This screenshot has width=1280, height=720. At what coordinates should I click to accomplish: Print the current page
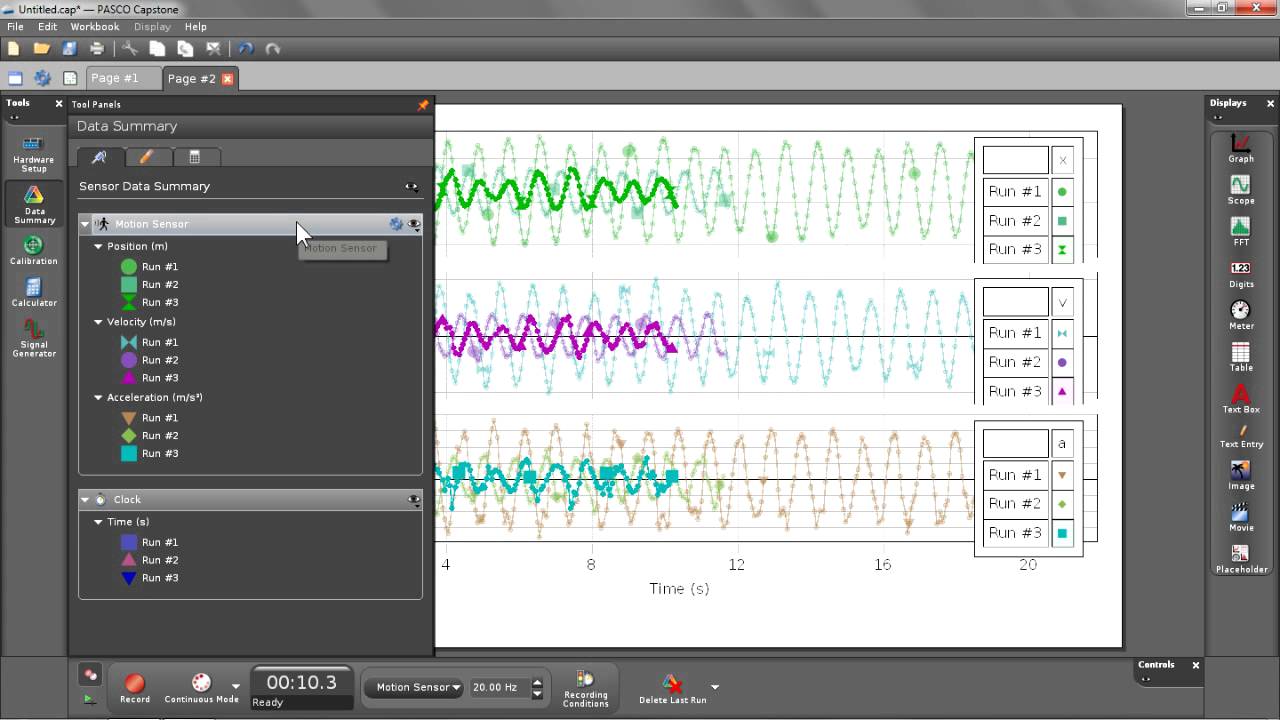97,48
